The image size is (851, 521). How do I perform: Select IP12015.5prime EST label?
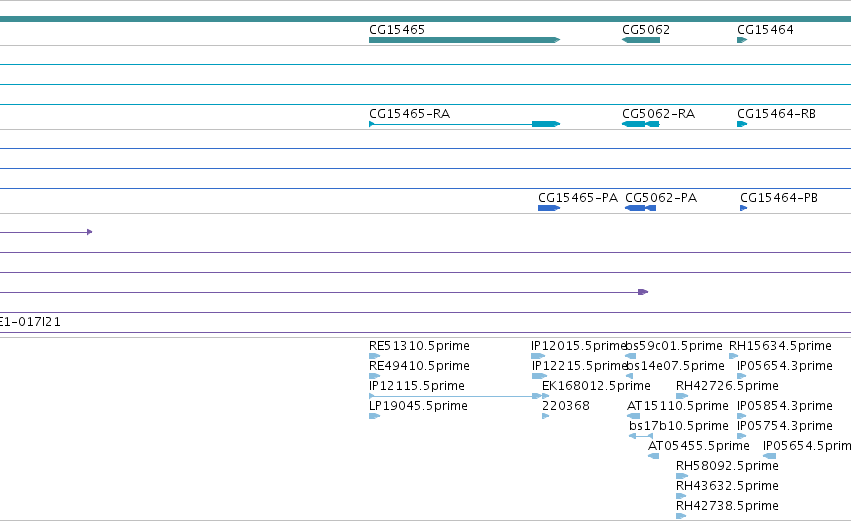tap(579, 346)
